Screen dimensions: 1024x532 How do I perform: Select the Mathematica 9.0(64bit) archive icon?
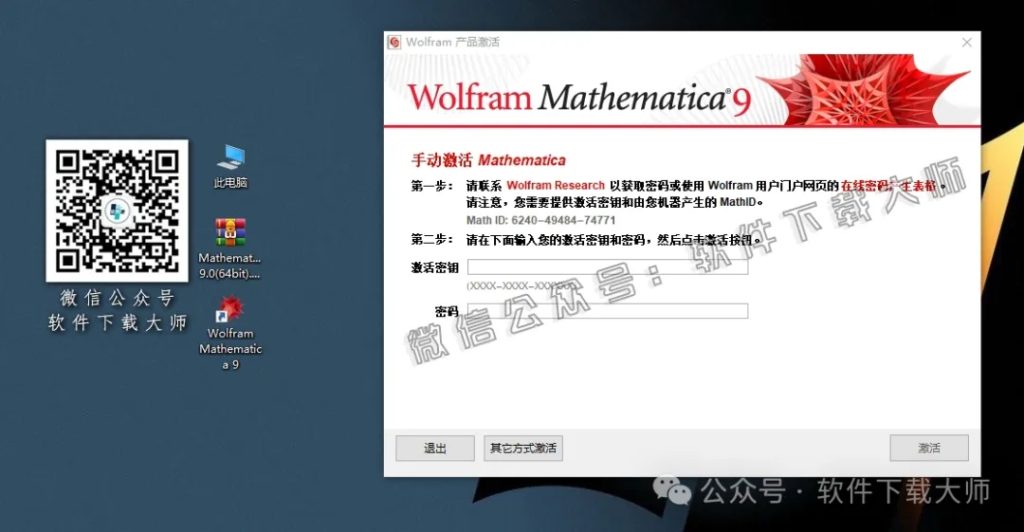click(230, 249)
